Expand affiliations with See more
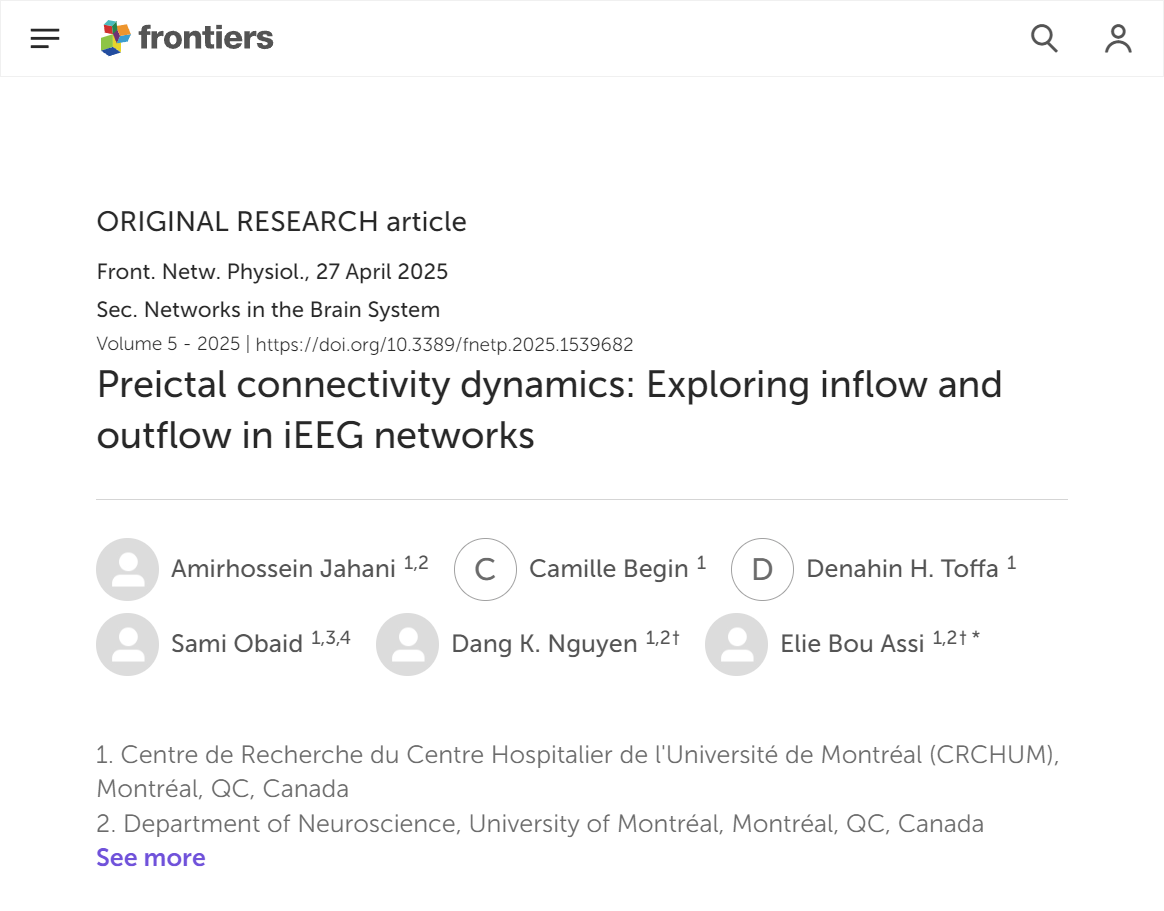Viewport: 1164px width, 911px height. point(151,858)
